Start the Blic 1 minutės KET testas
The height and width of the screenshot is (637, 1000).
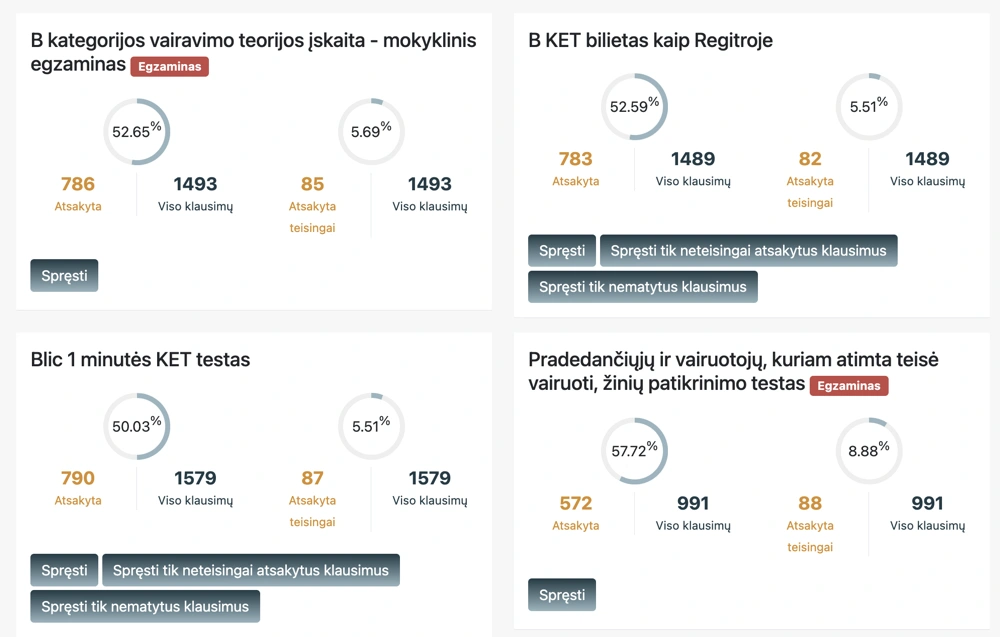[64, 570]
